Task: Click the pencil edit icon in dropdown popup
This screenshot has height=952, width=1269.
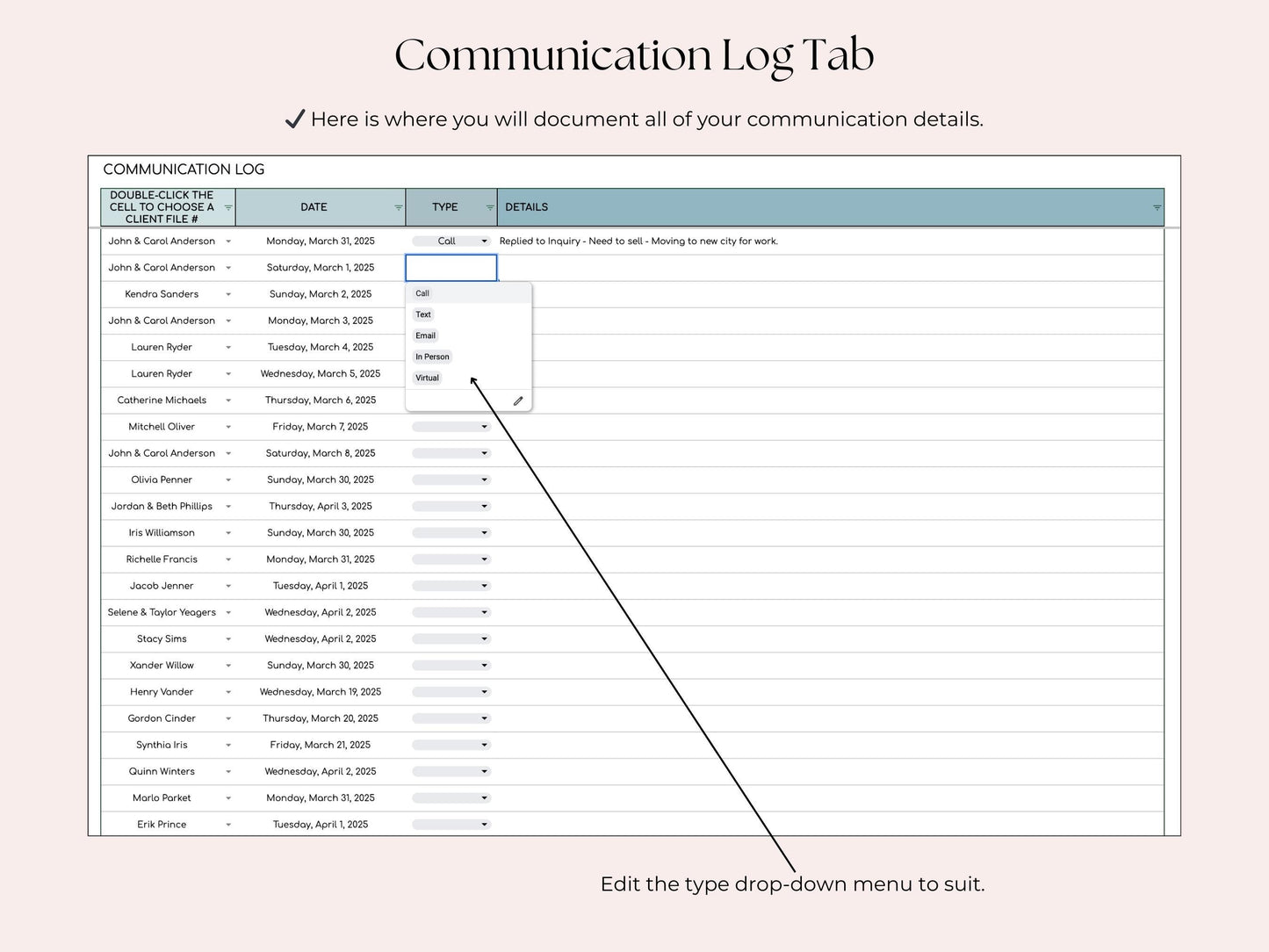Action: [x=518, y=400]
